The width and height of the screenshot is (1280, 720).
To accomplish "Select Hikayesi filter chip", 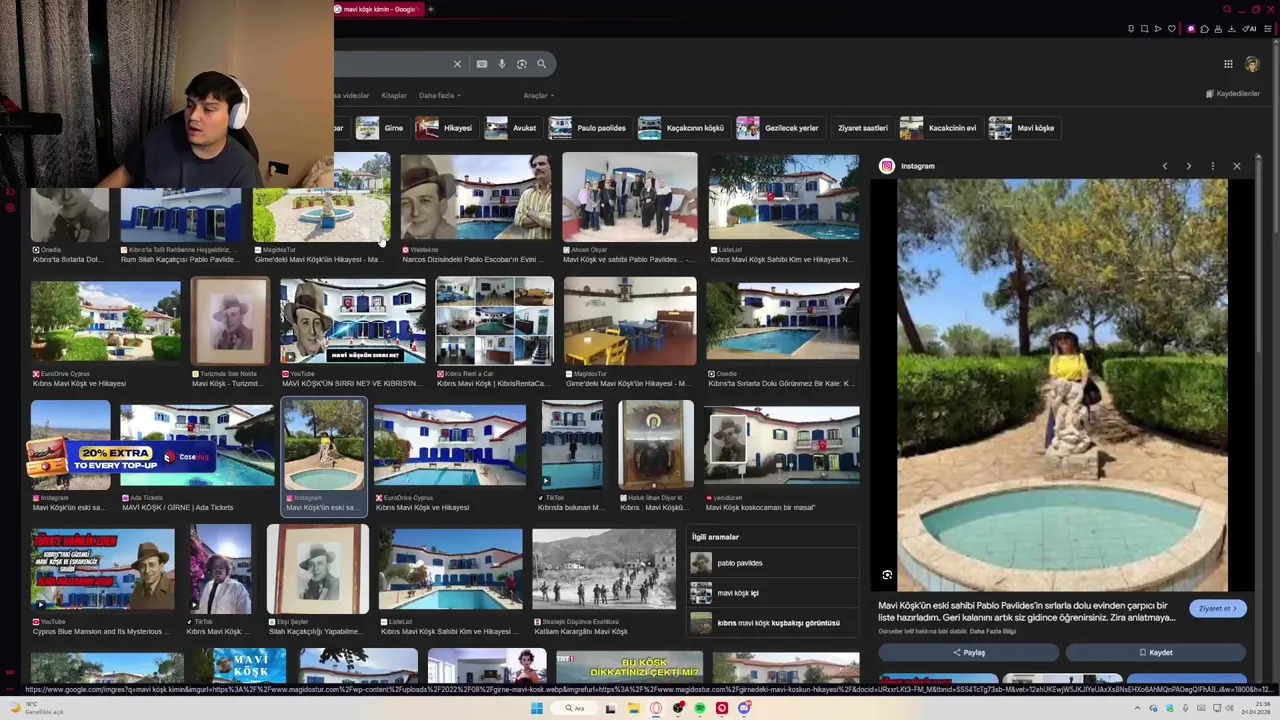I will pos(445,128).
